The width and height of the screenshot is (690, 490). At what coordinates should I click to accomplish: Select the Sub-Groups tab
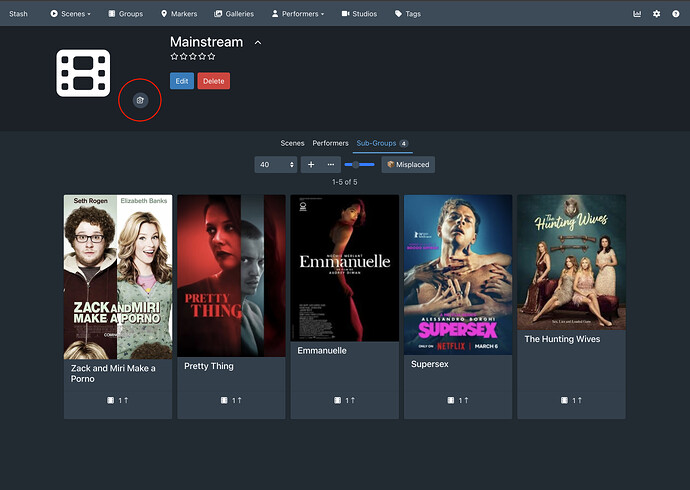pyautogui.click(x=382, y=143)
